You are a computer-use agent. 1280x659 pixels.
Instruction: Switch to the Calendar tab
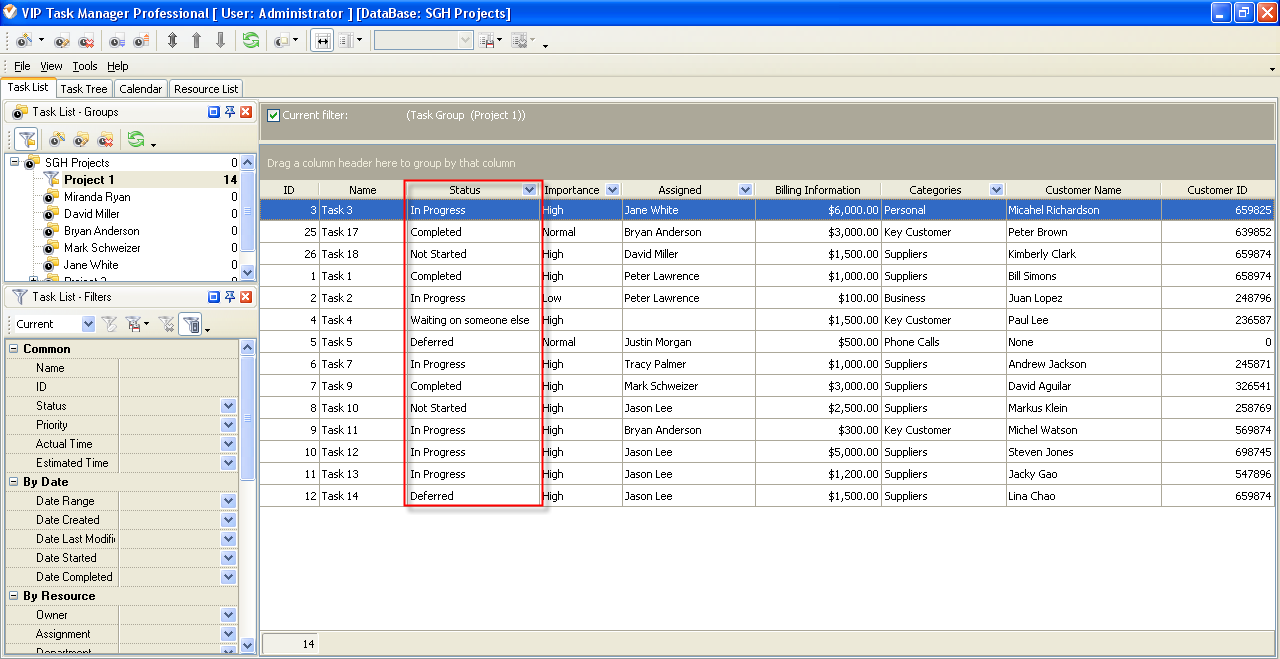coord(140,89)
